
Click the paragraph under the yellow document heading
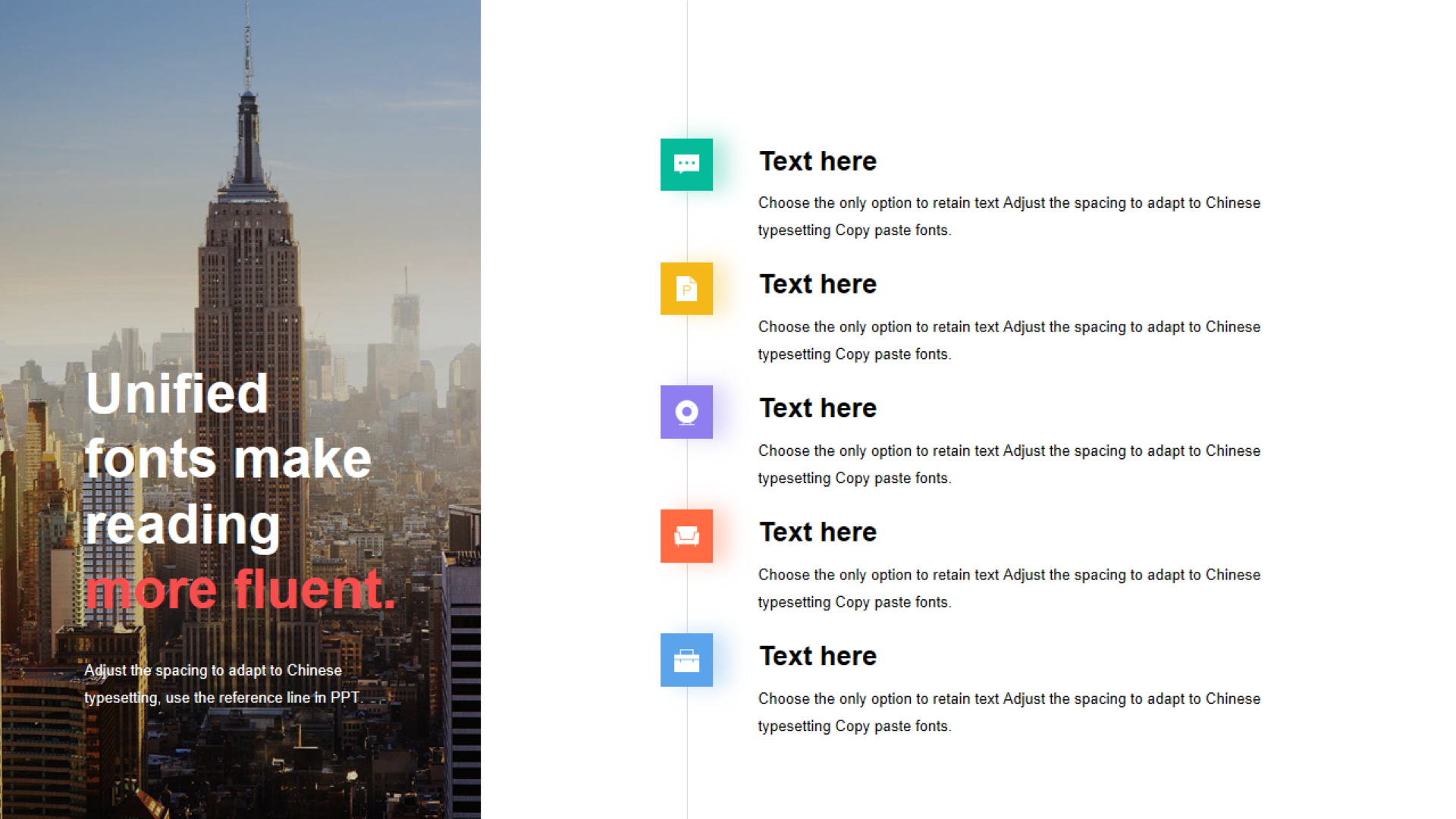1009,340
